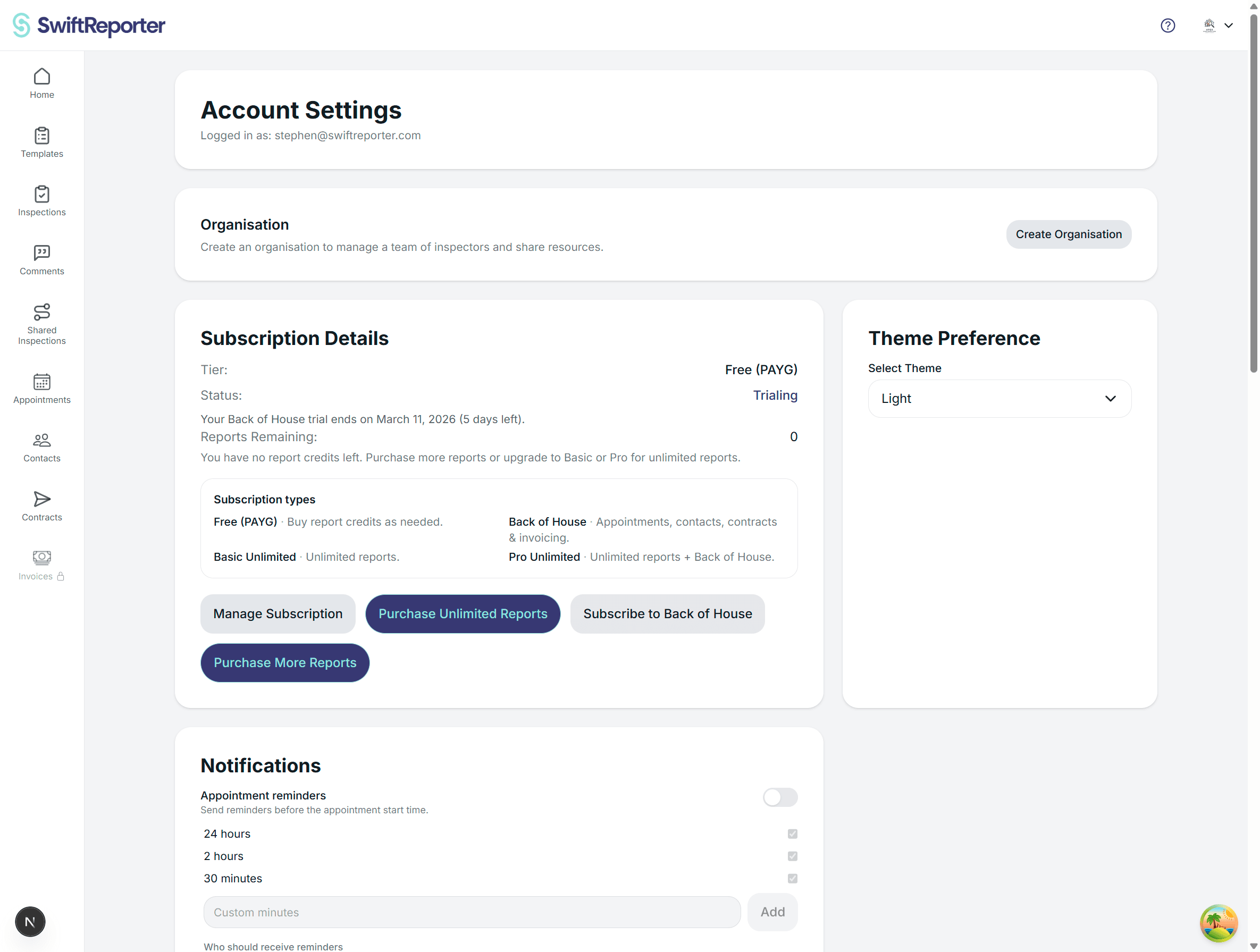1260x952 pixels.
Task: Toggle the 30 minutes reminder checkbox
Action: (x=792, y=878)
